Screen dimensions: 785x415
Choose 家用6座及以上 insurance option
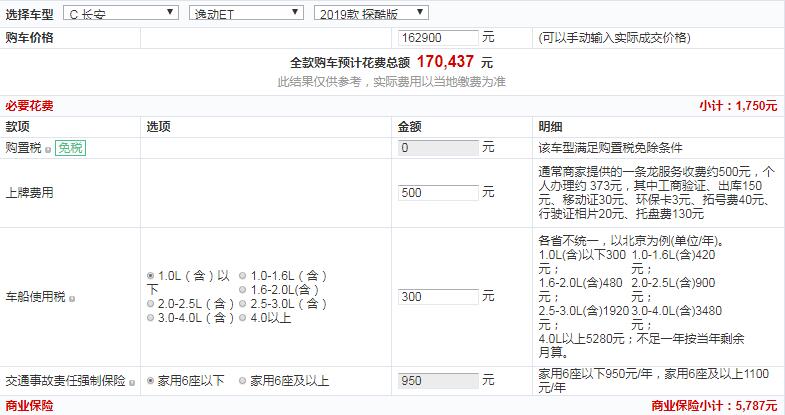tap(242, 381)
